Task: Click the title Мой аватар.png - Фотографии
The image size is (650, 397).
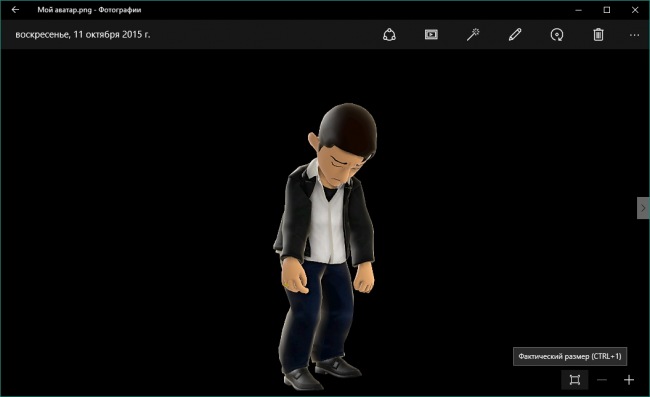Action: [89, 10]
